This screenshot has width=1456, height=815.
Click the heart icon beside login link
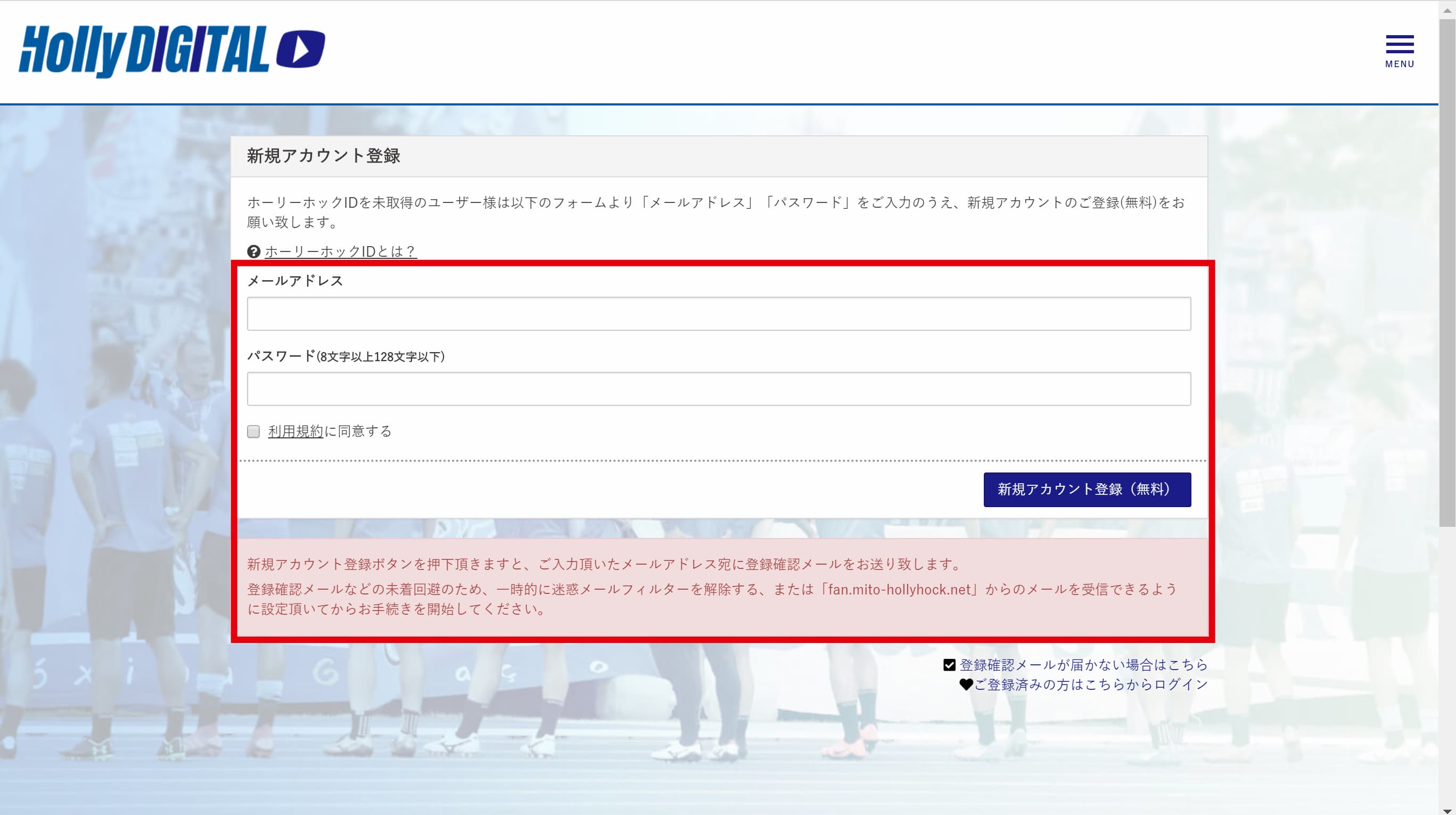[x=966, y=685]
